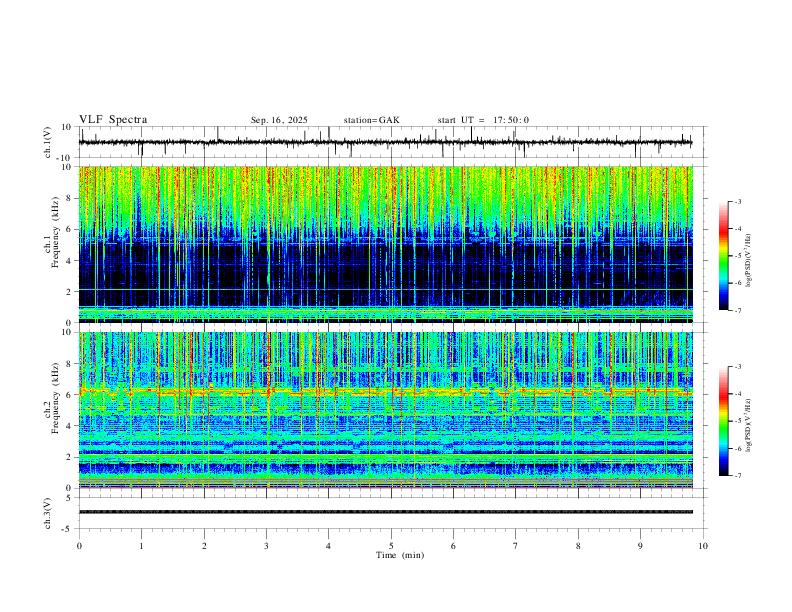Click time-axis tick label '6'
The width and height of the screenshot is (792, 612).
click(454, 546)
